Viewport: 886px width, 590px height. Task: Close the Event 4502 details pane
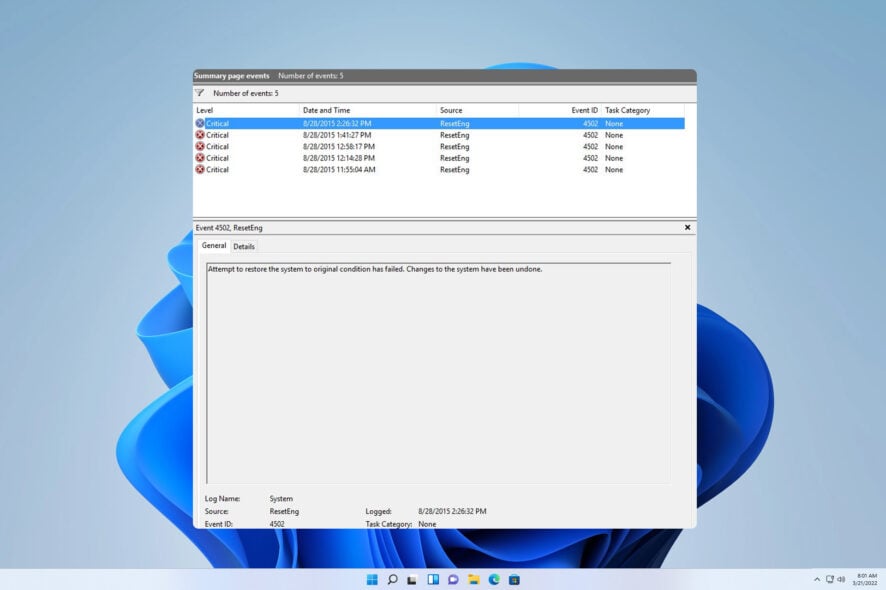687,228
